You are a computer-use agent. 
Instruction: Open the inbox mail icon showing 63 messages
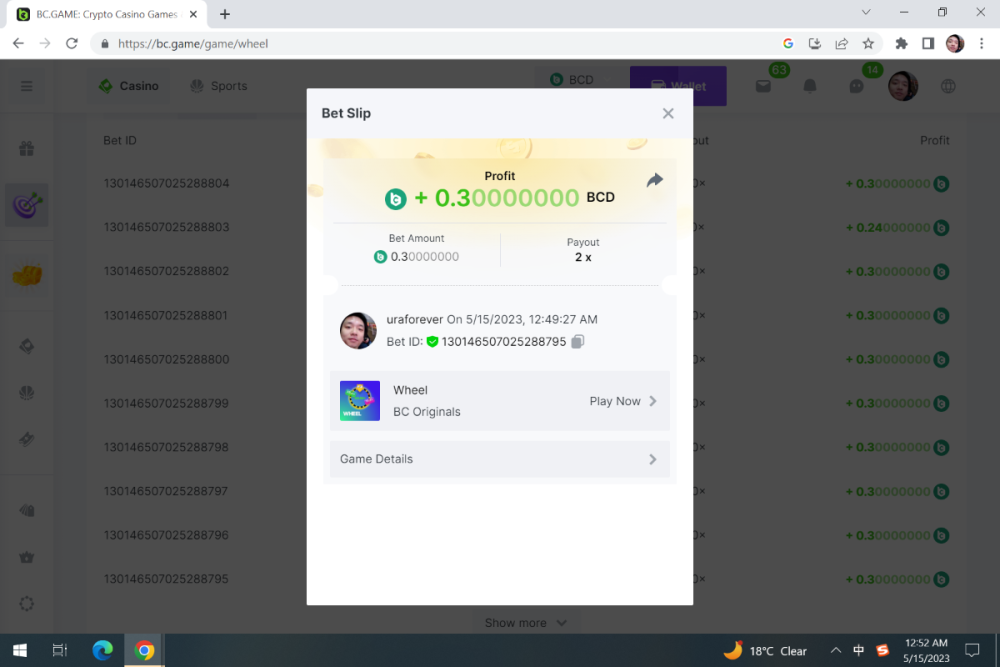click(763, 86)
